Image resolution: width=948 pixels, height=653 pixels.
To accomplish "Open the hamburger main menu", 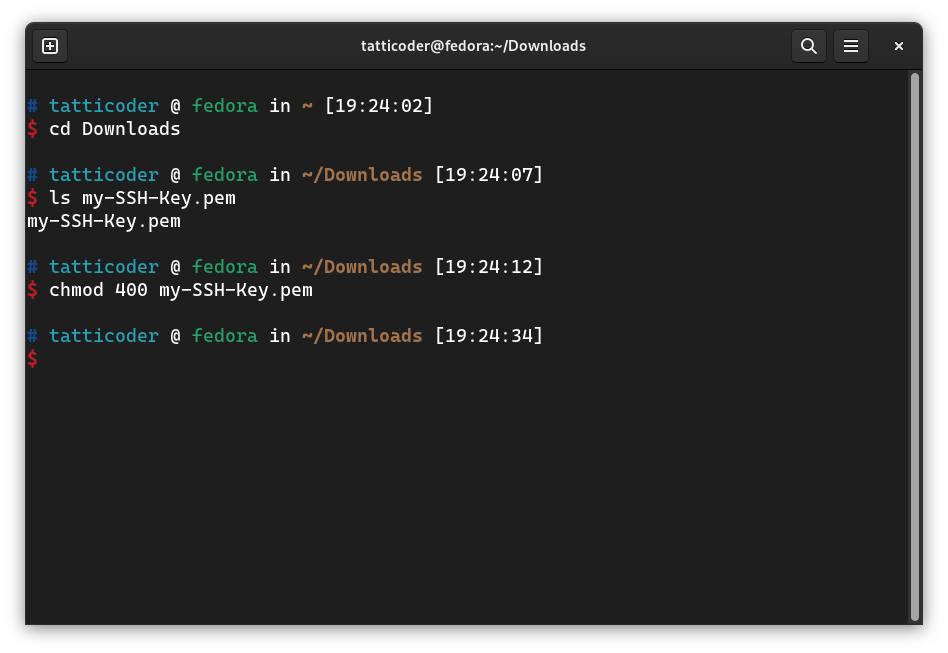I will click(x=851, y=46).
